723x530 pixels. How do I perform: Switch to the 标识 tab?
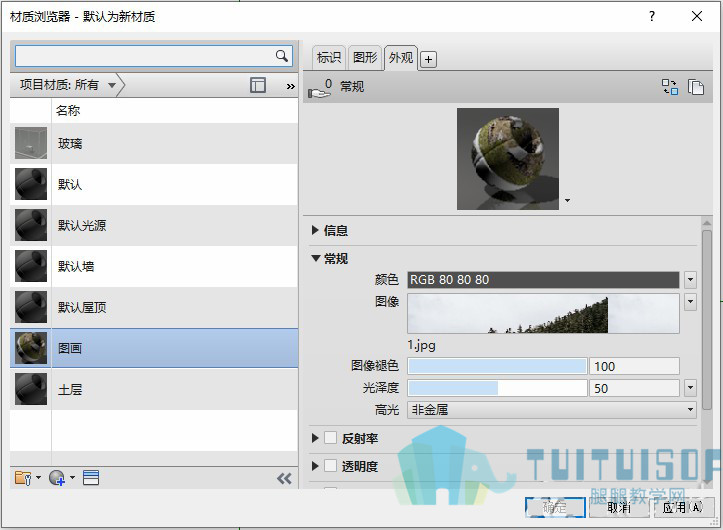329,58
